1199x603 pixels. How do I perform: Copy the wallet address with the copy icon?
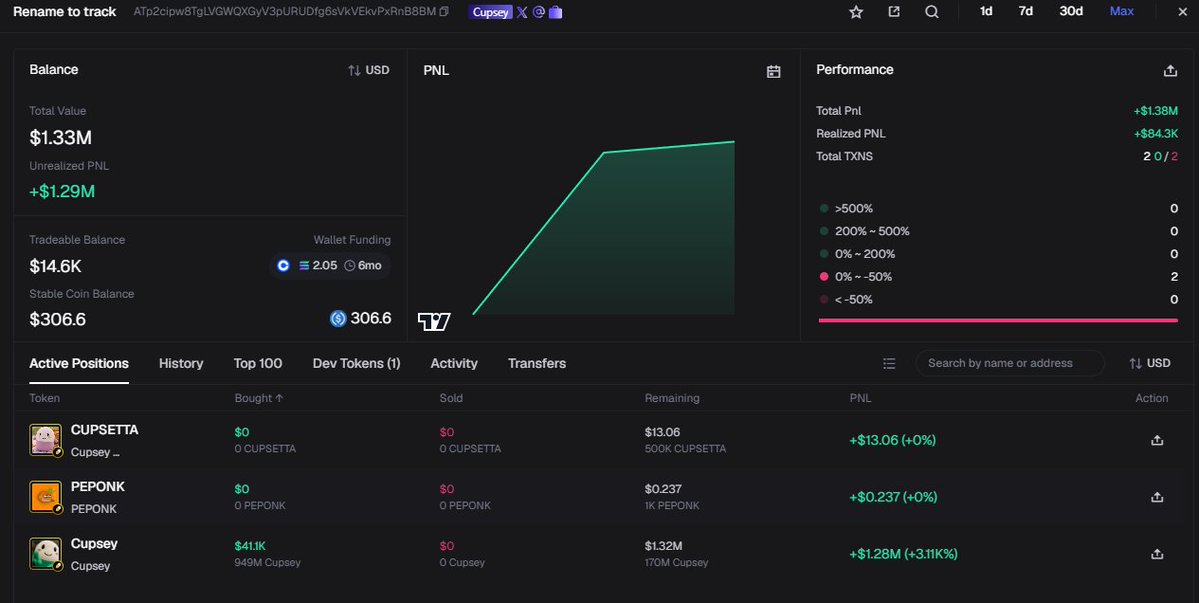pyautogui.click(x=444, y=11)
